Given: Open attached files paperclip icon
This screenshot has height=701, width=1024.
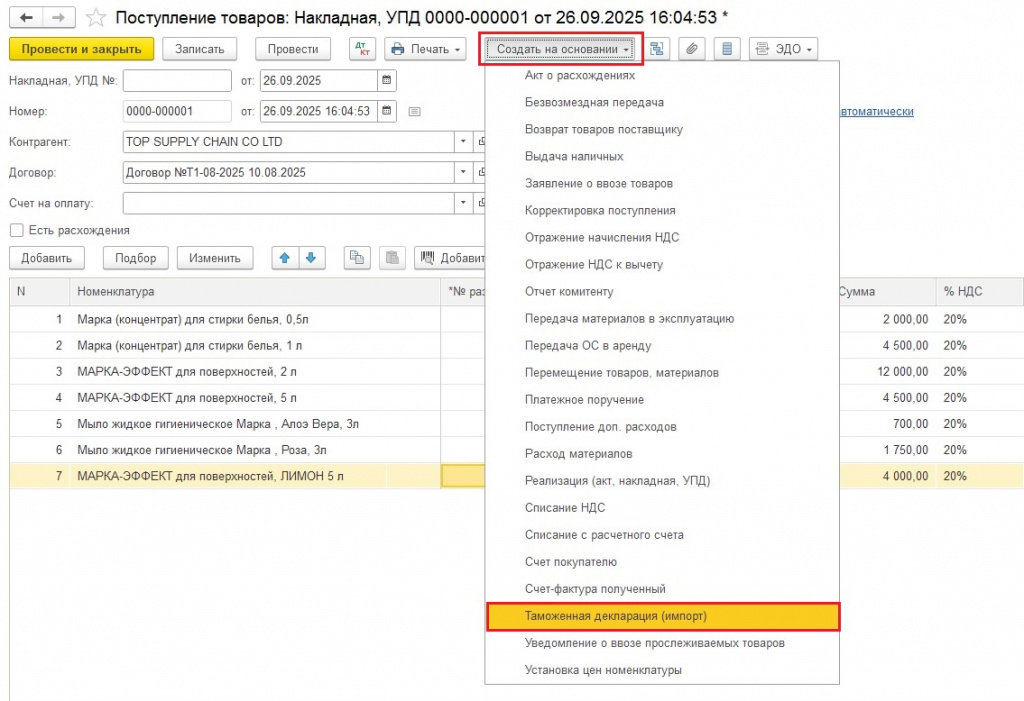Looking at the screenshot, I should [x=692, y=49].
